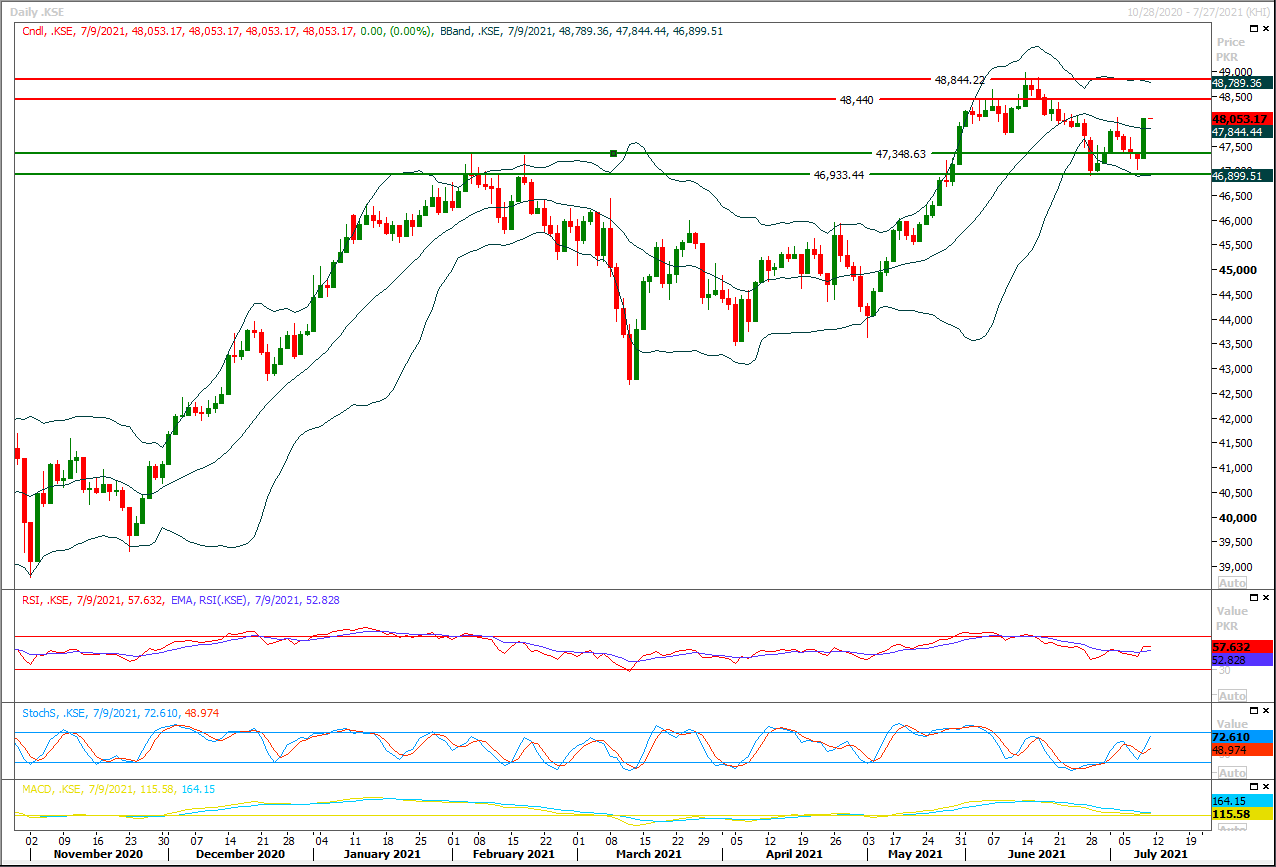
Task: Select the StochS .KSE legend label
Action: click(120, 713)
